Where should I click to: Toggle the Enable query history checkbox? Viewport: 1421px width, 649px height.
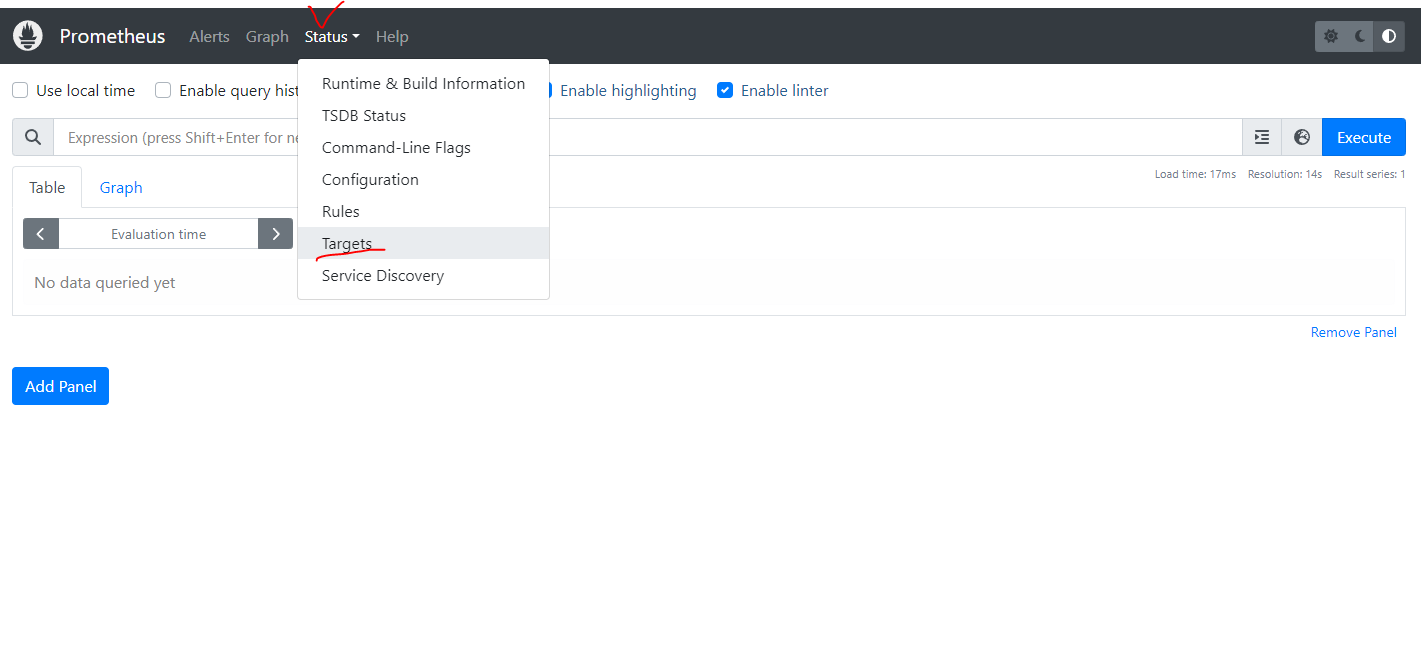163,90
